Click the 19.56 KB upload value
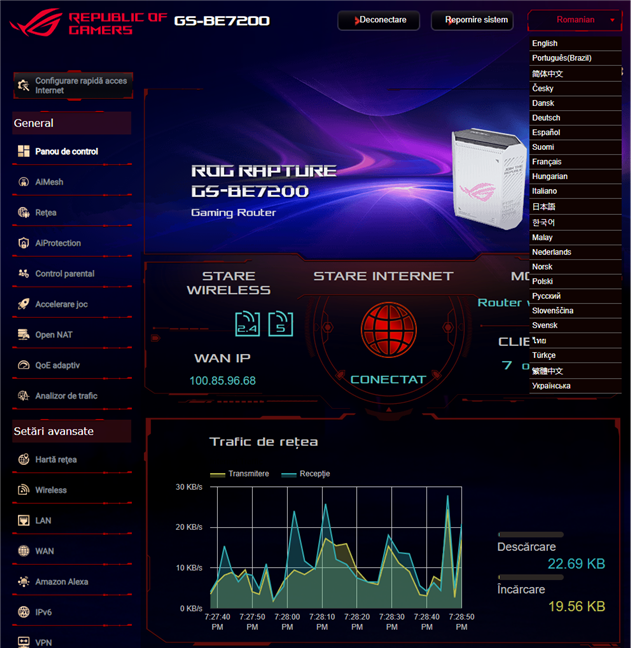The image size is (631, 648). click(x=576, y=606)
